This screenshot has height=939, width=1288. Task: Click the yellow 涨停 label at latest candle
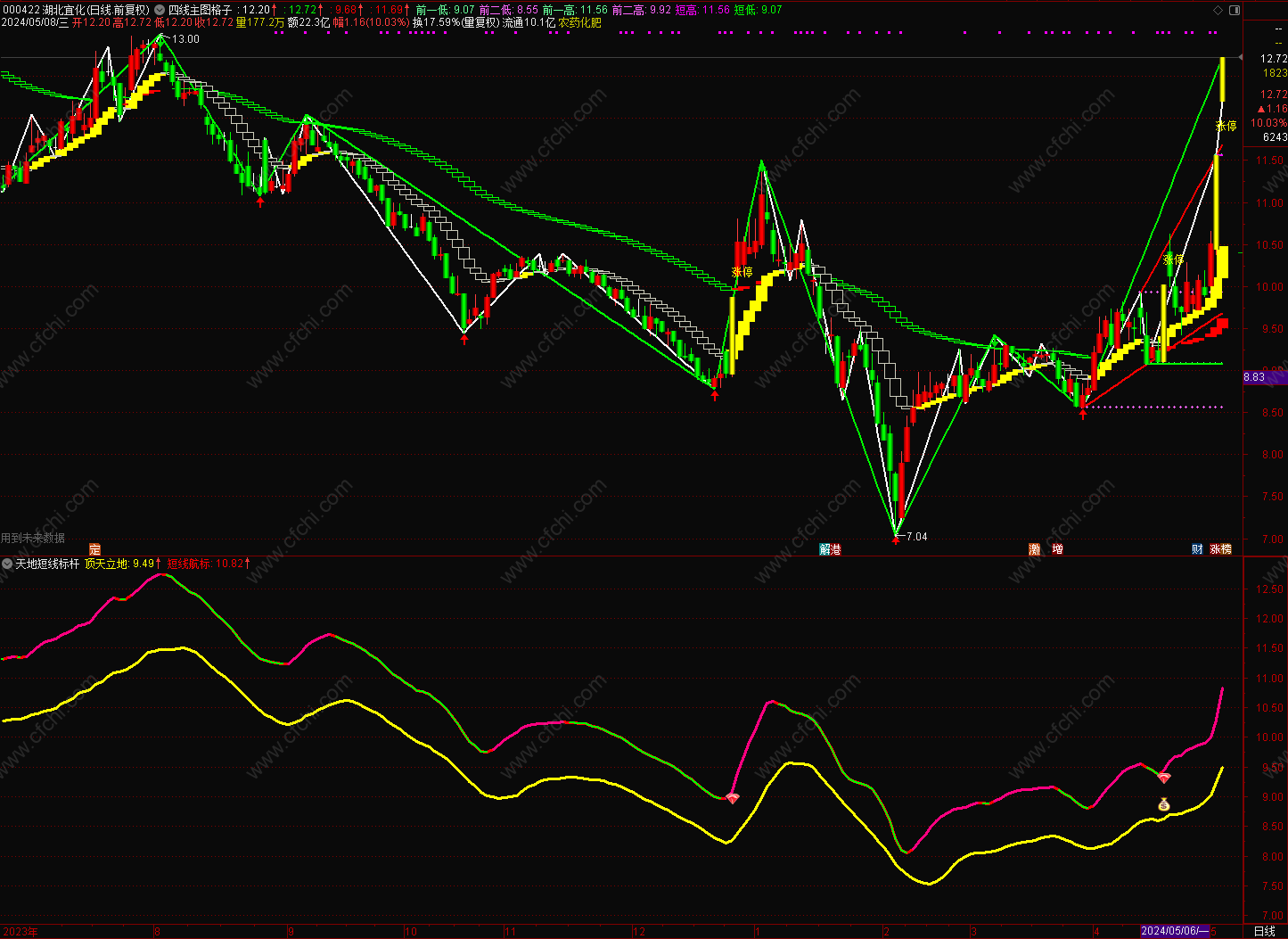coord(1226,127)
